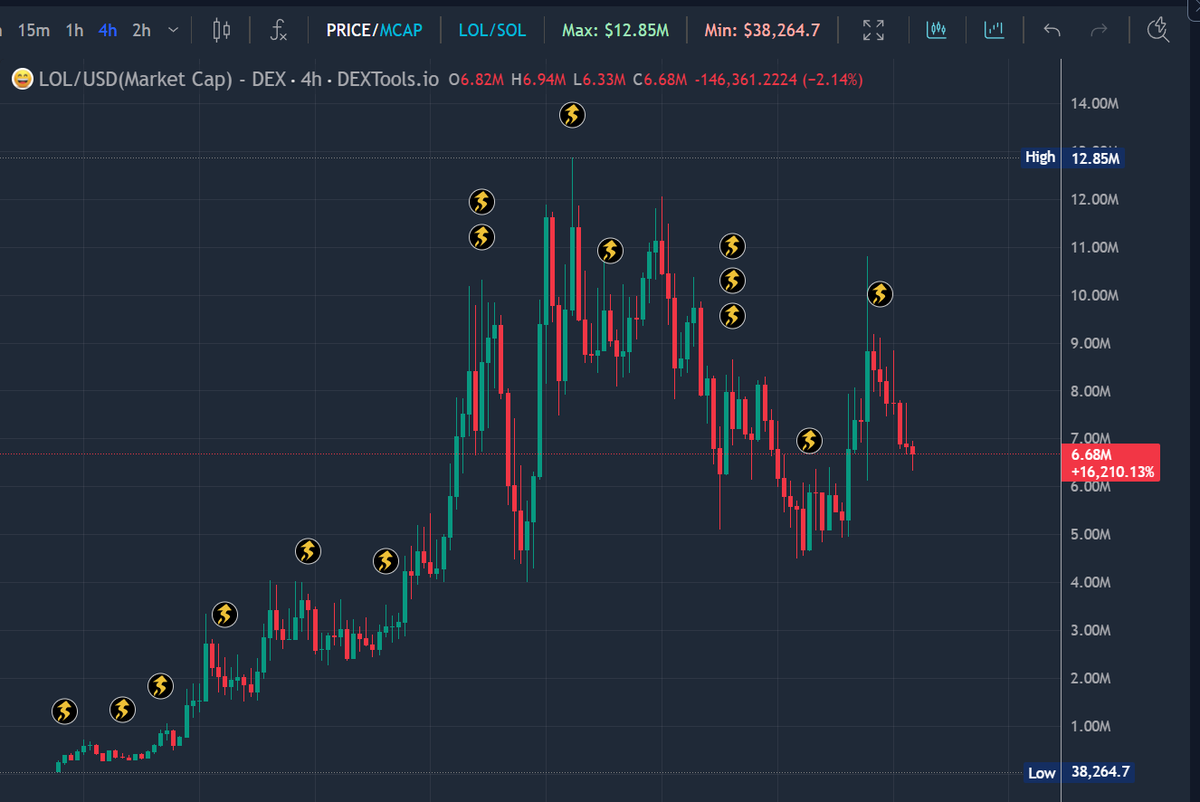Click the first lightning marker at the chart start
Image resolution: width=1200 pixels, height=802 pixels.
64,711
